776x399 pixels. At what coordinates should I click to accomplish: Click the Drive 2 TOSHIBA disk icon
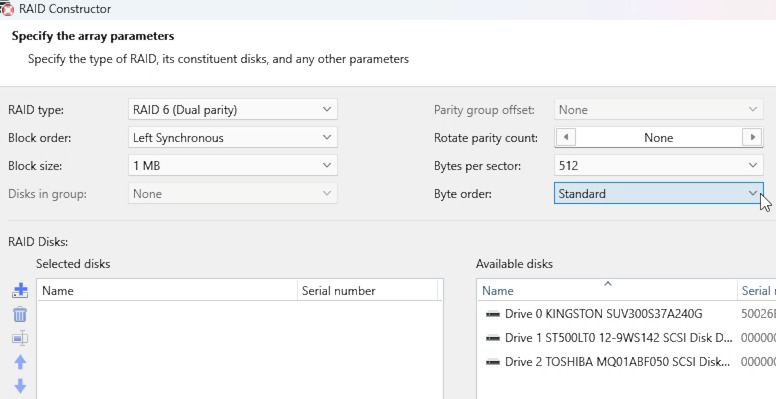[x=493, y=362]
